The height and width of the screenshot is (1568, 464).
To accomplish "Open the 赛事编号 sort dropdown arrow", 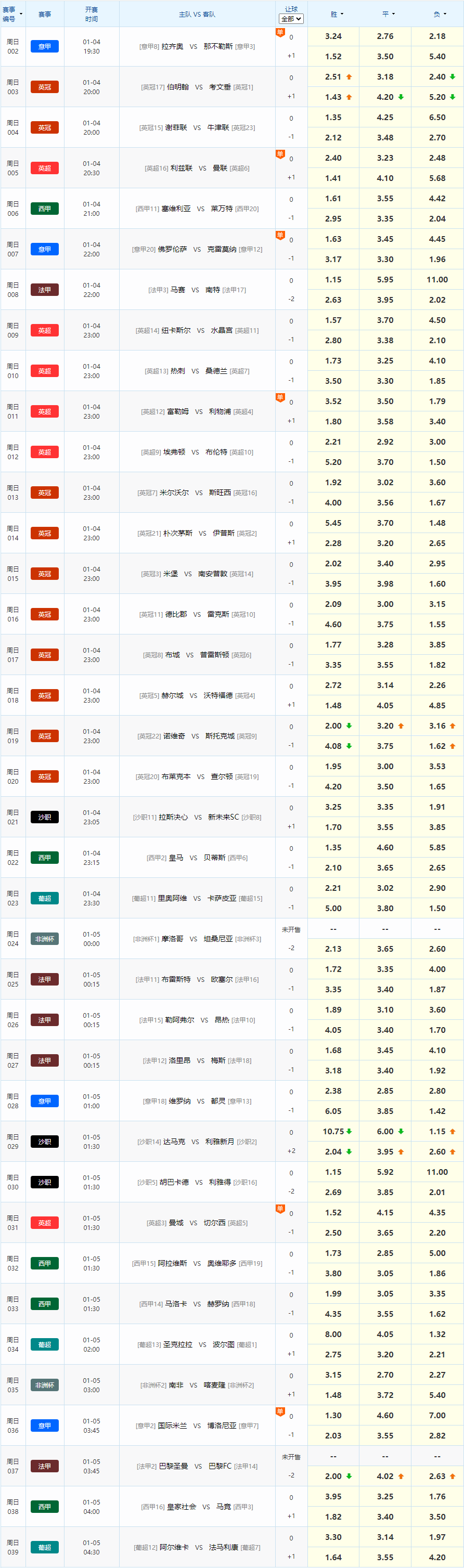I will [21, 14].
